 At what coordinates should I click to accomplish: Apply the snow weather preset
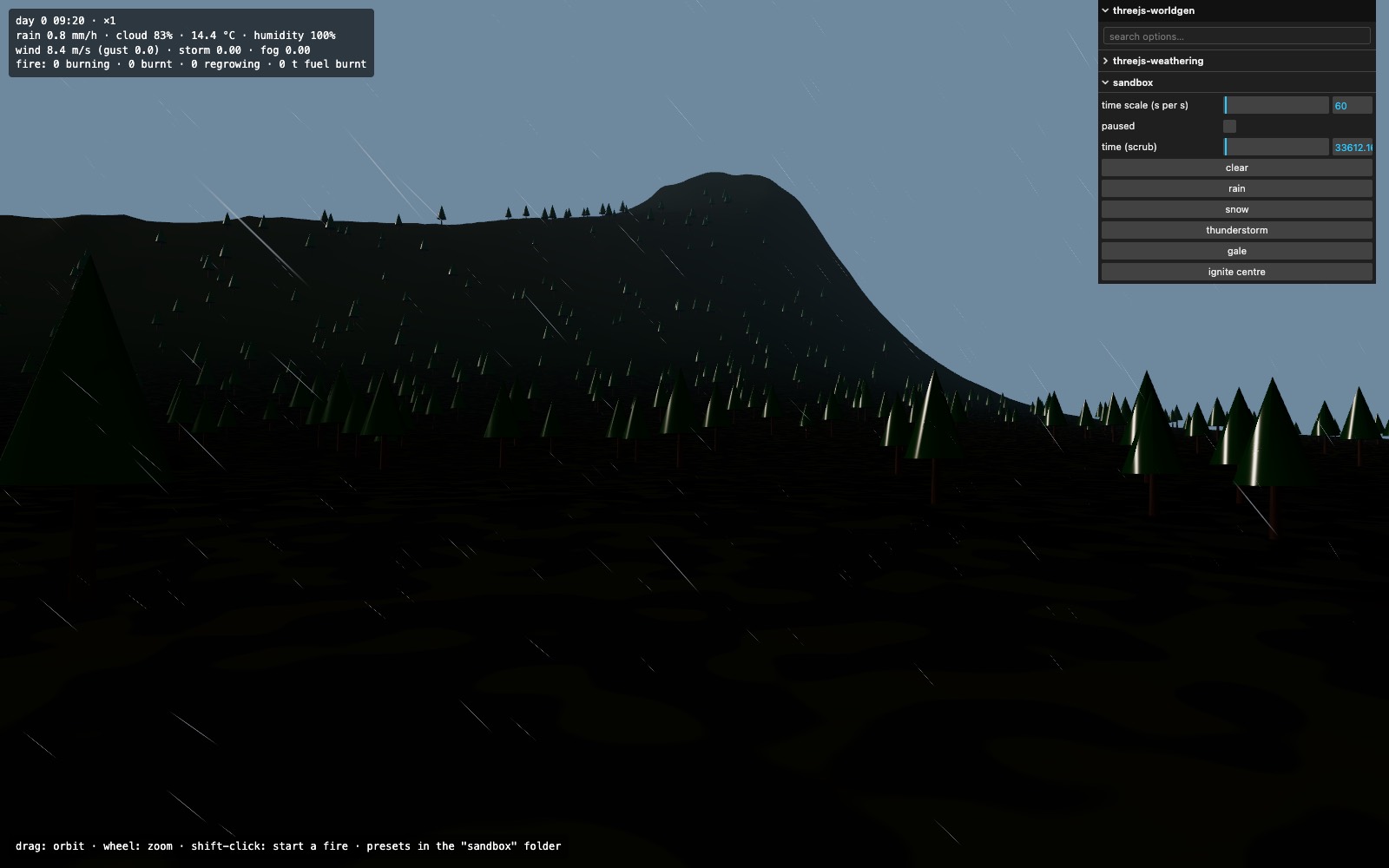[x=1236, y=209]
